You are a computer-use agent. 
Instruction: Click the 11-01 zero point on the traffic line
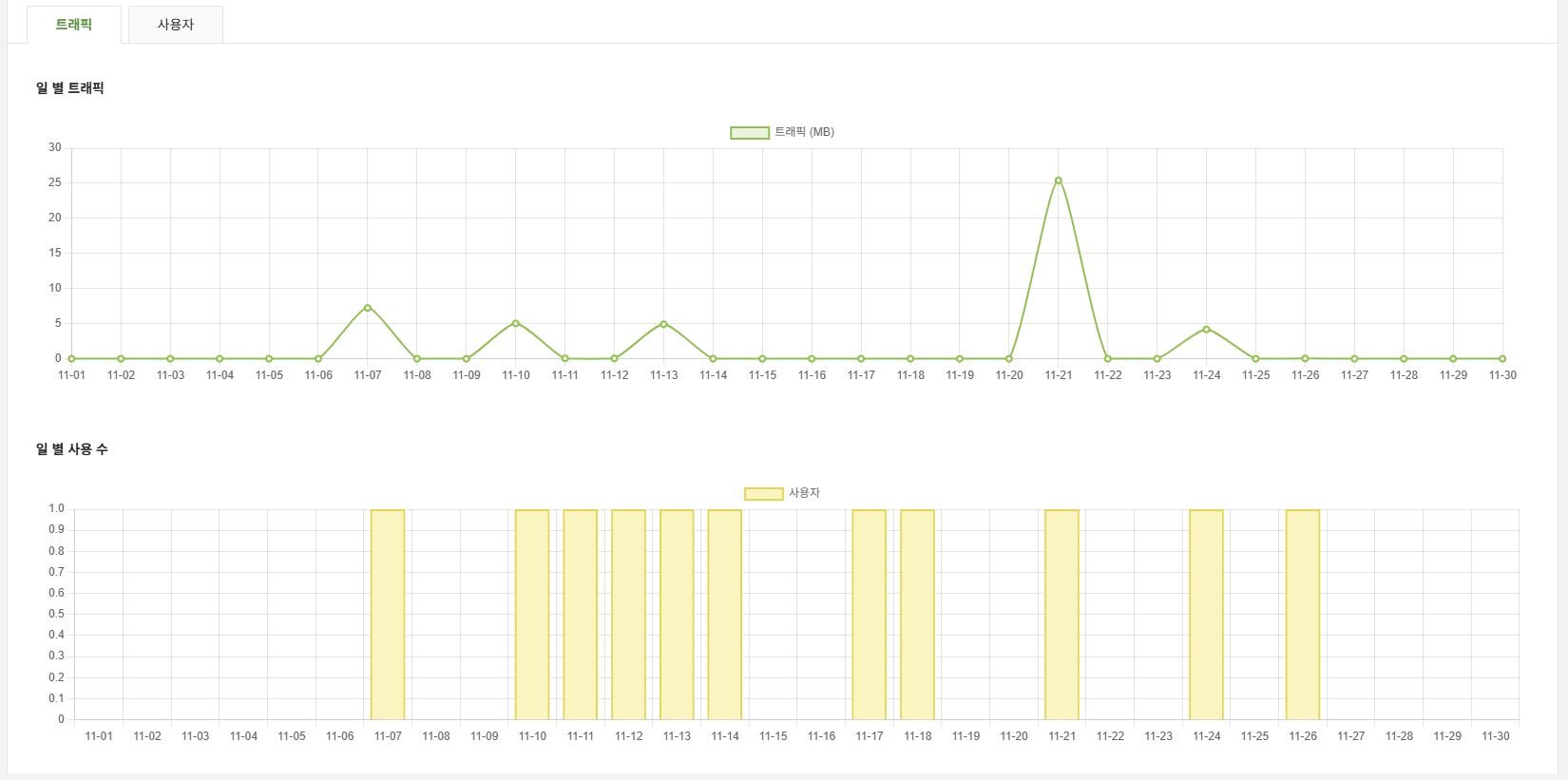[x=71, y=359]
